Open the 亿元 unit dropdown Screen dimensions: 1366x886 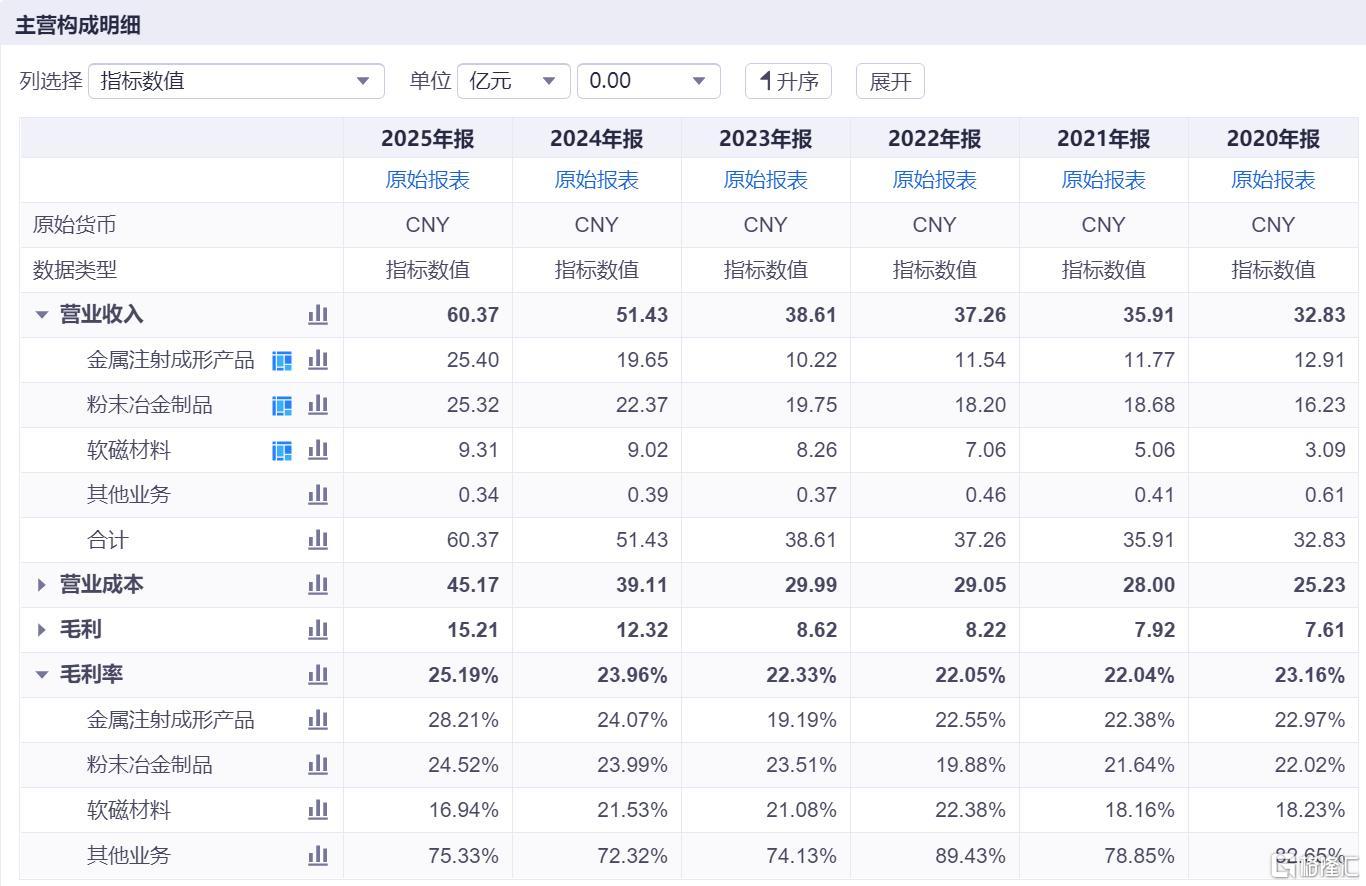coord(514,81)
